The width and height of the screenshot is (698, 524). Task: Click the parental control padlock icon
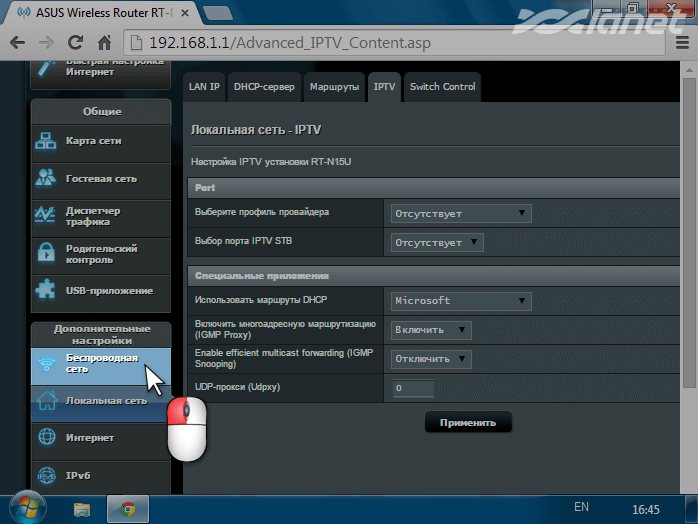[x=47, y=253]
